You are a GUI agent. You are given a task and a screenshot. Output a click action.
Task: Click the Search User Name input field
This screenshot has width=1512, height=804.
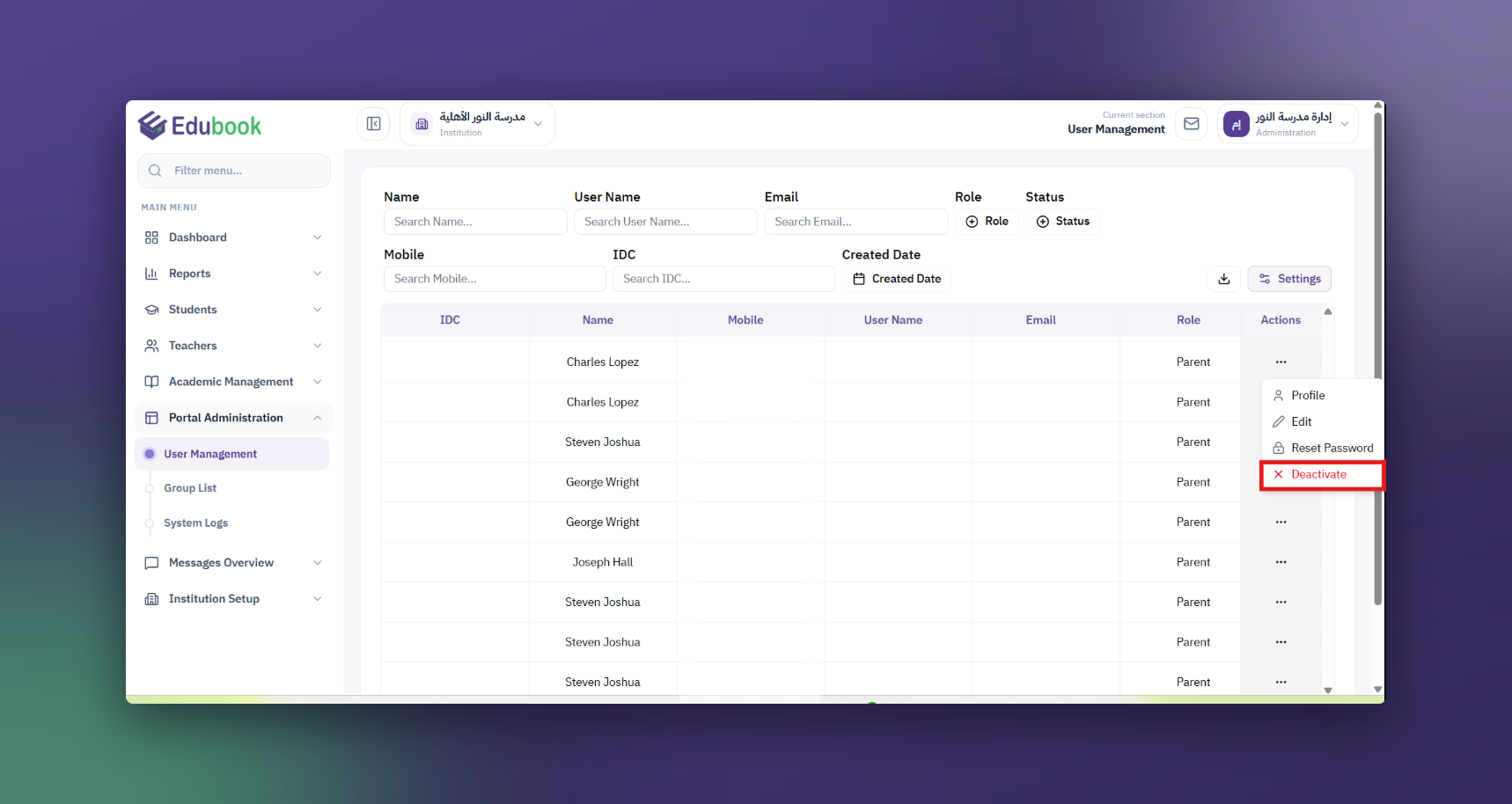pos(665,222)
